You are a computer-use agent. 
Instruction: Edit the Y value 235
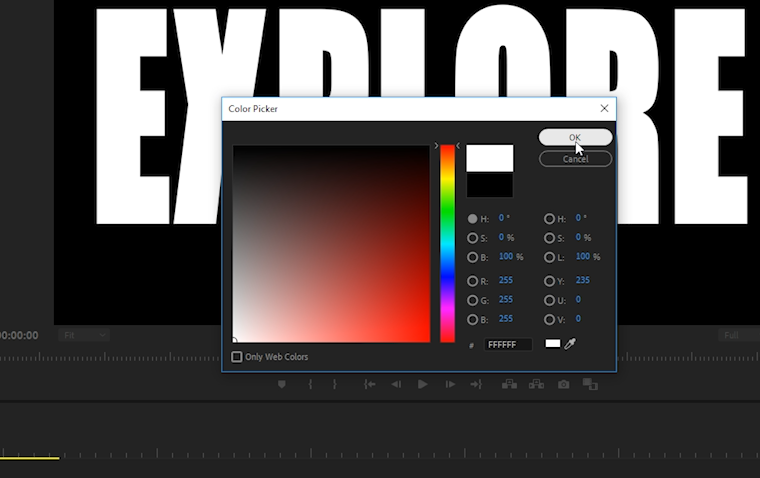point(583,280)
